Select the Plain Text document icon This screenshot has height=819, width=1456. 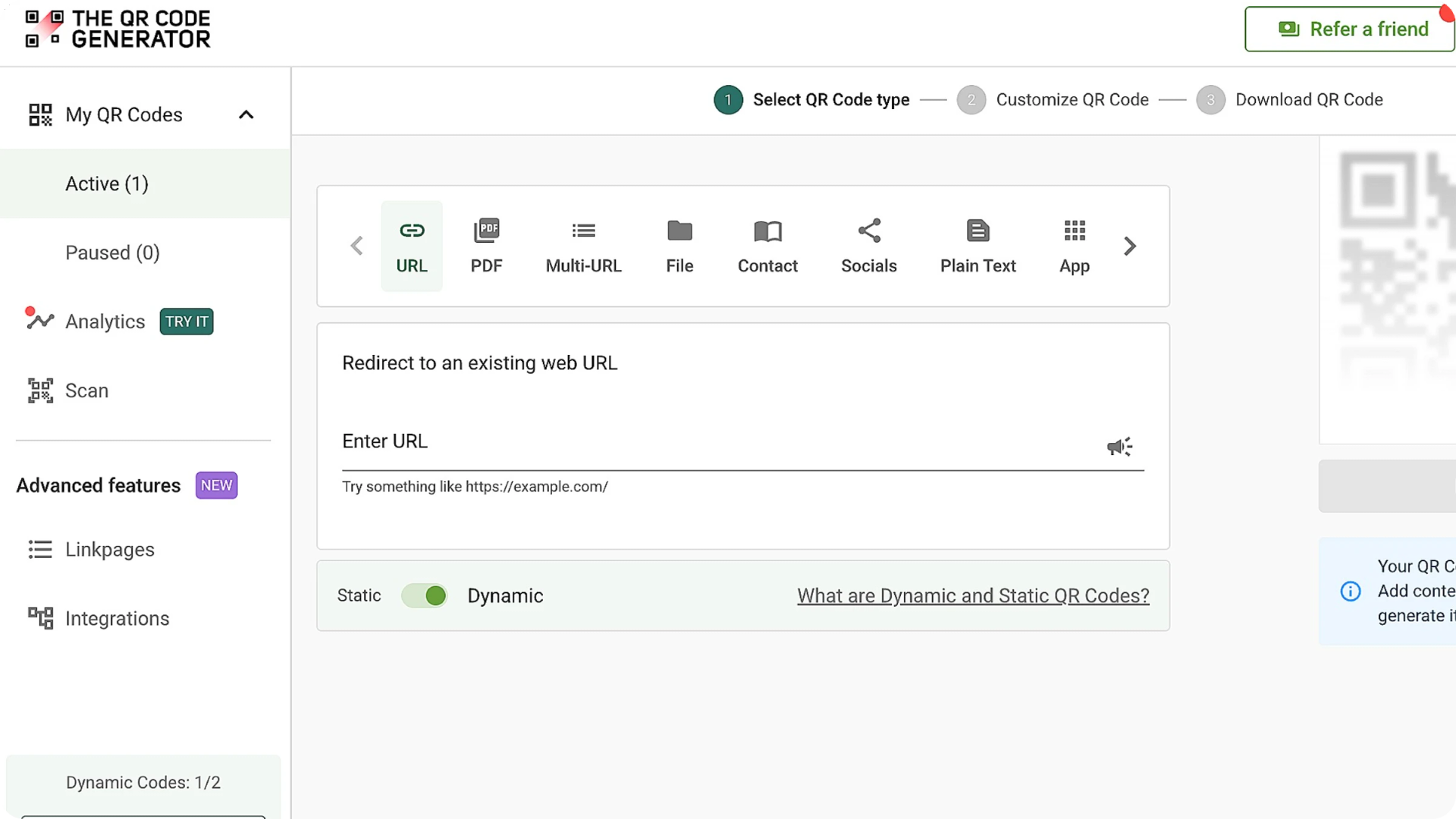pyautogui.click(x=978, y=231)
